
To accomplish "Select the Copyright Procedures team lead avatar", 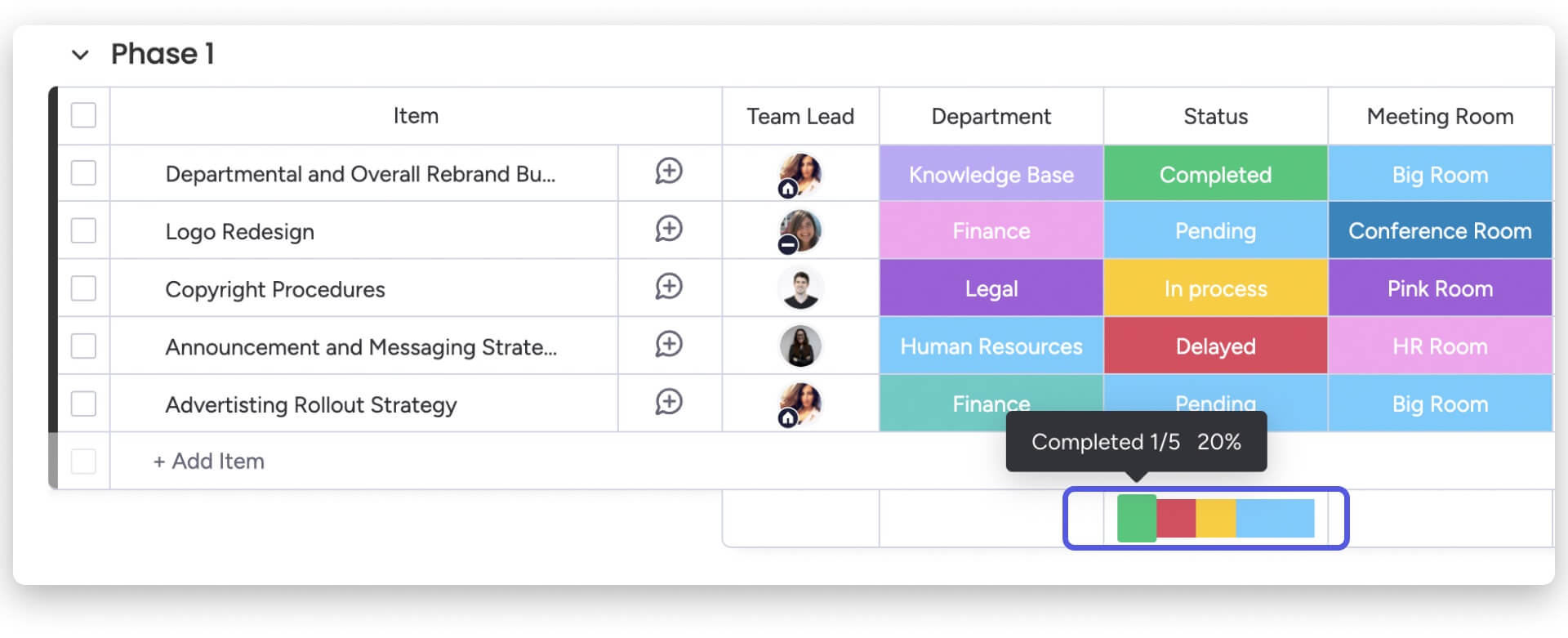I will coord(800,288).
